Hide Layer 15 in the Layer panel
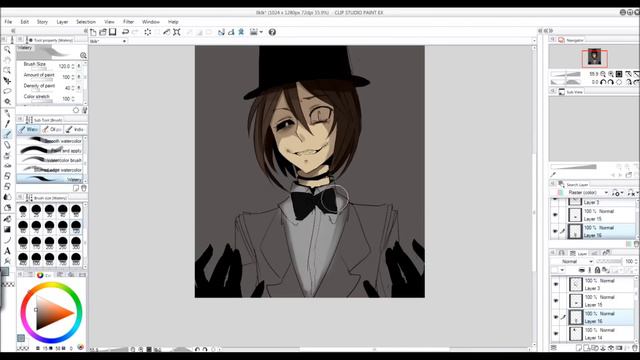This screenshot has width=640, height=360. [556, 300]
